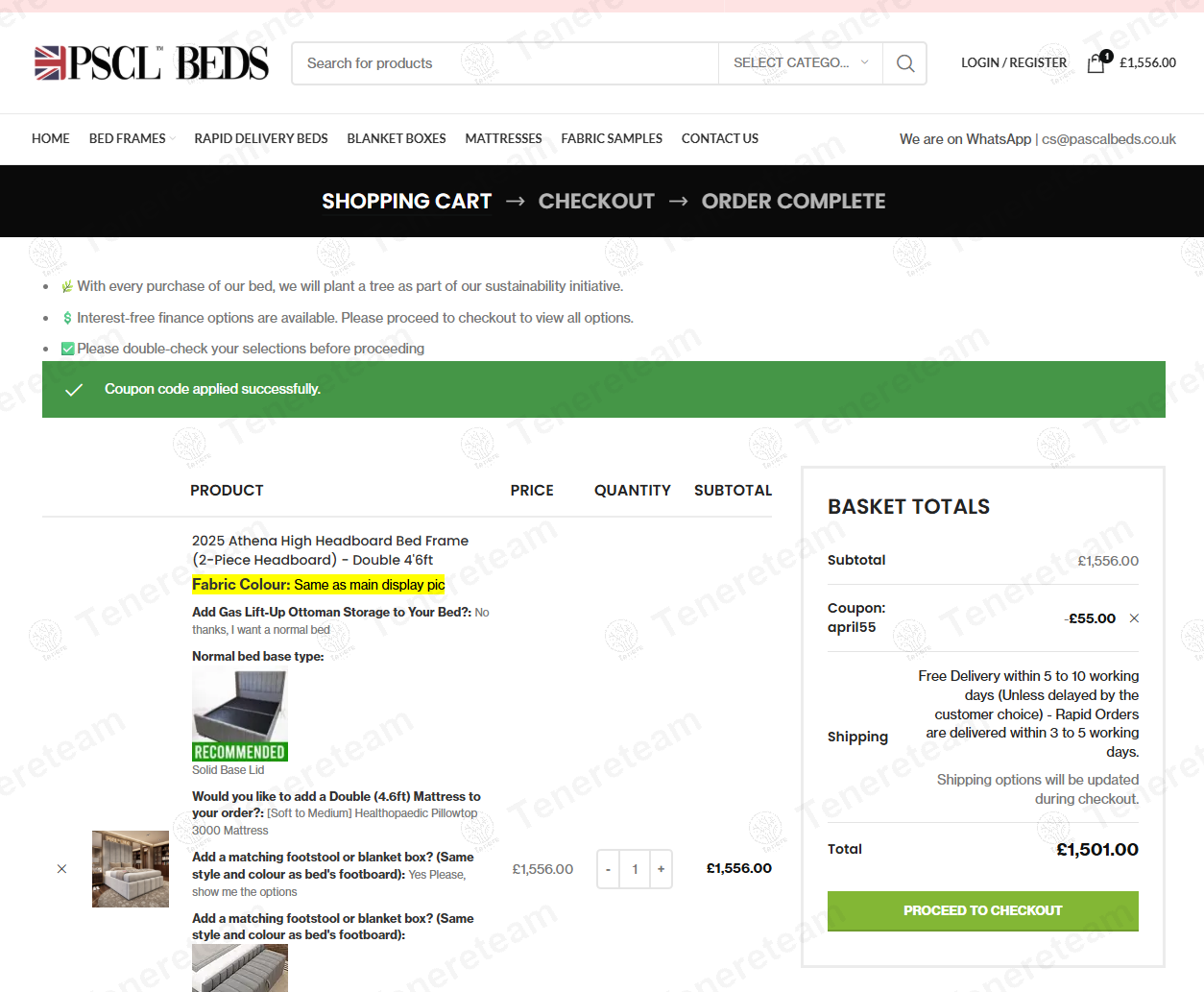Image resolution: width=1204 pixels, height=992 pixels.
Task: Open the shopping cart bag icon
Action: click(1096, 63)
